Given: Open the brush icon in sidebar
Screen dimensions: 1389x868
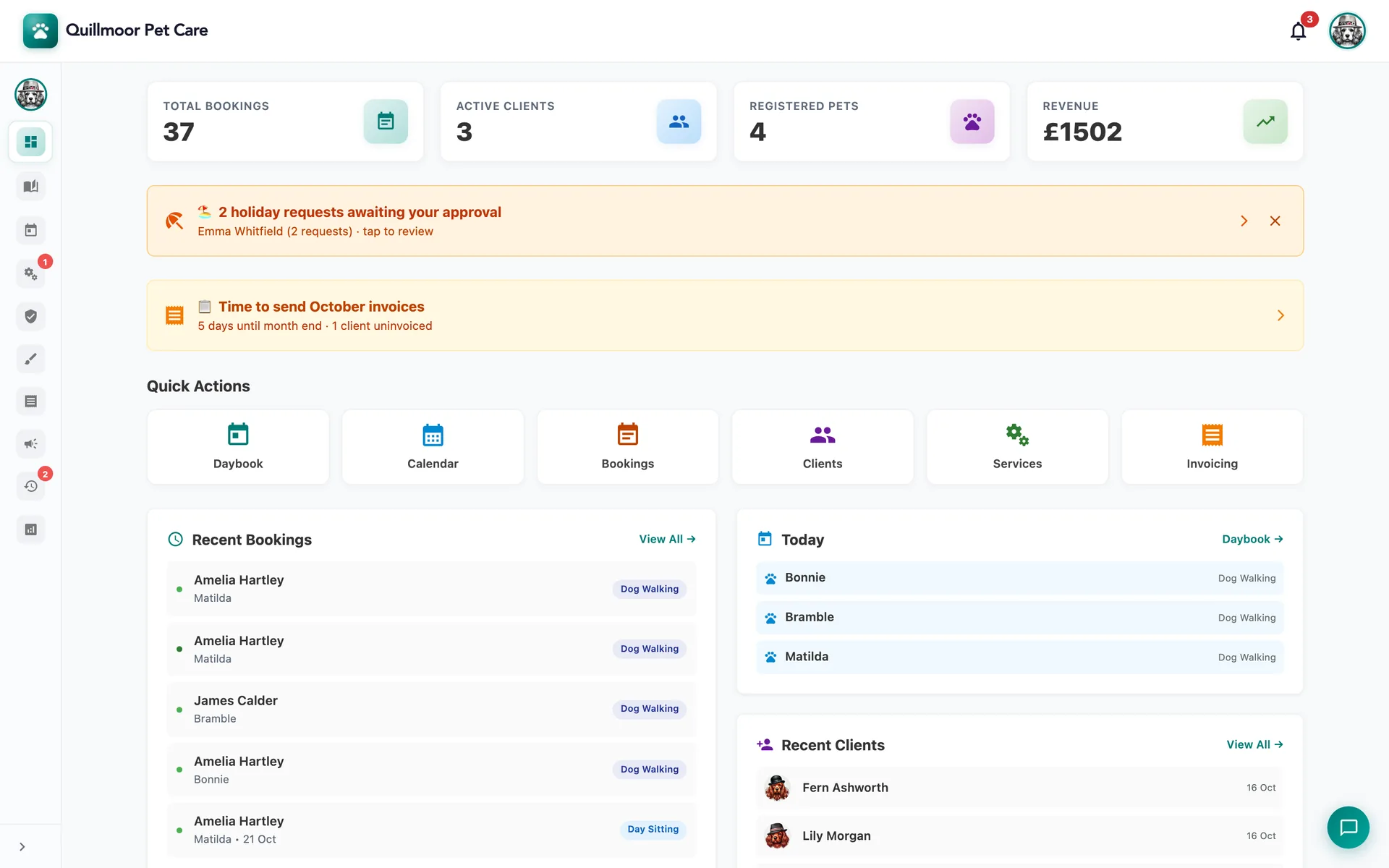Looking at the screenshot, I should (x=30, y=359).
